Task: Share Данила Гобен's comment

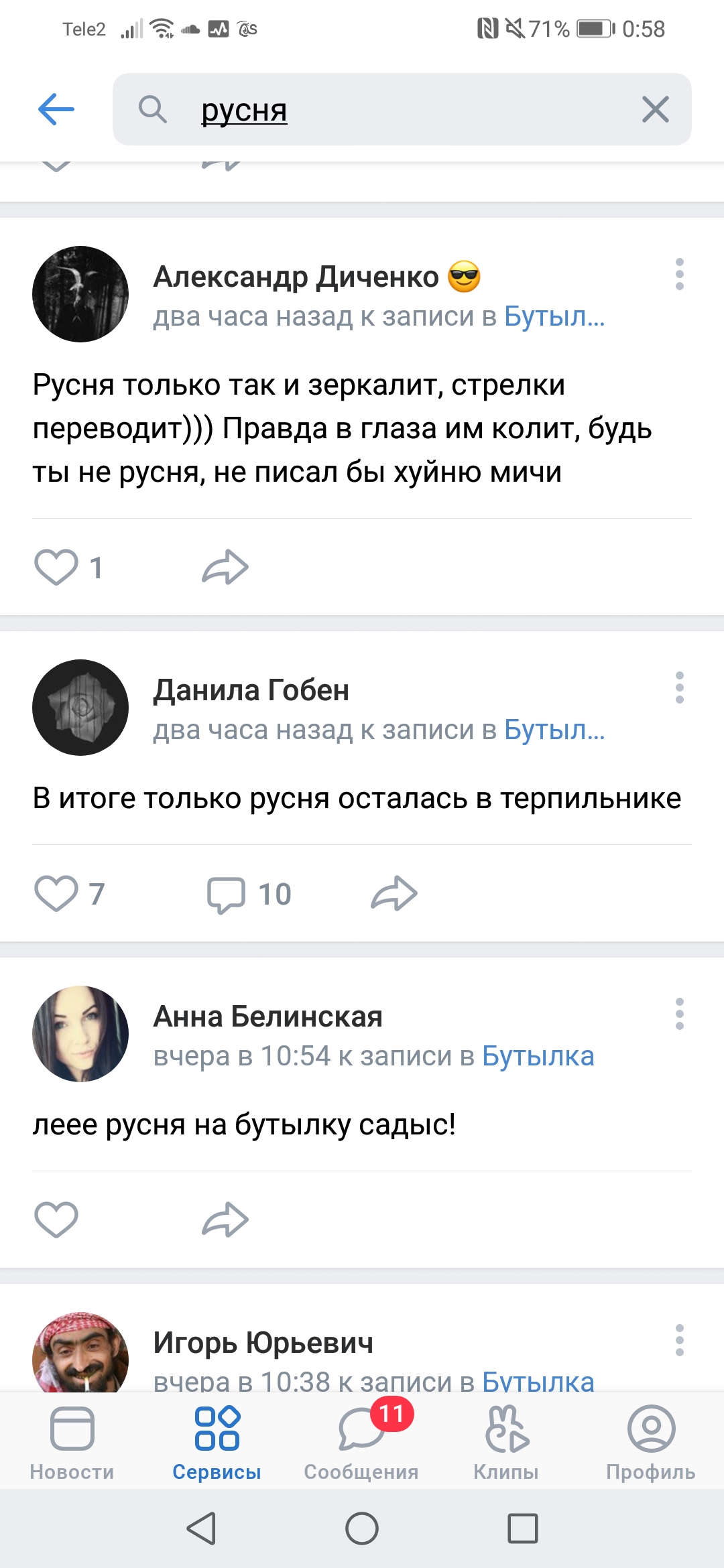Action: [x=394, y=894]
